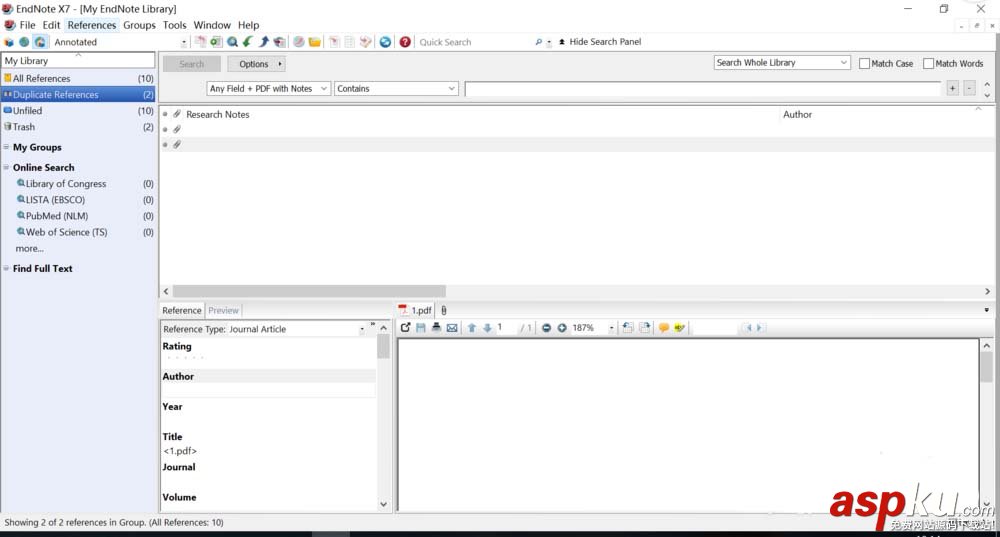
Task: Switch to Local Library Mode icon
Action: (x=9, y=42)
